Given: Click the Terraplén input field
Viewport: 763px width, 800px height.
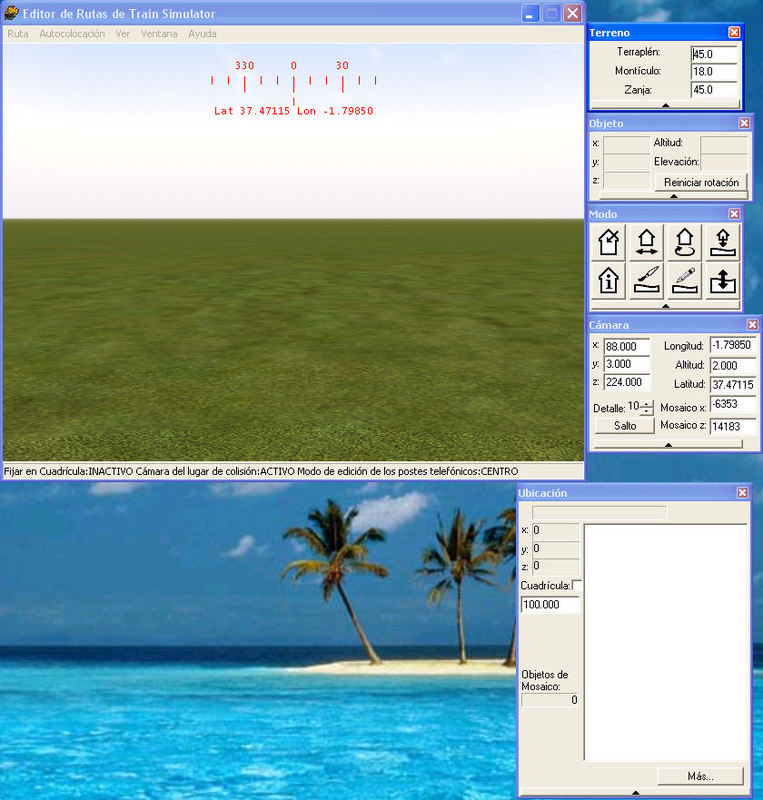Looking at the screenshot, I should [714, 54].
